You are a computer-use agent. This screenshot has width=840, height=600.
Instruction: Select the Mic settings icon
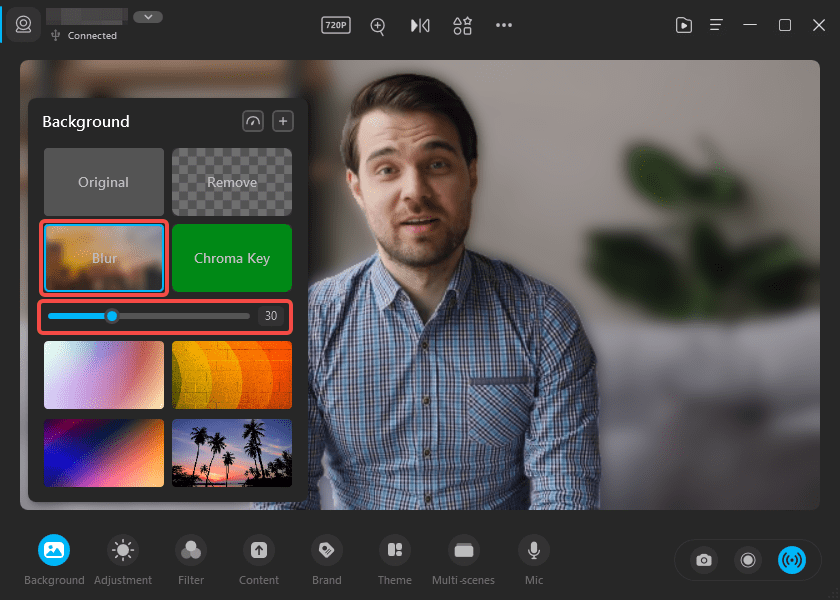[533, 559]
